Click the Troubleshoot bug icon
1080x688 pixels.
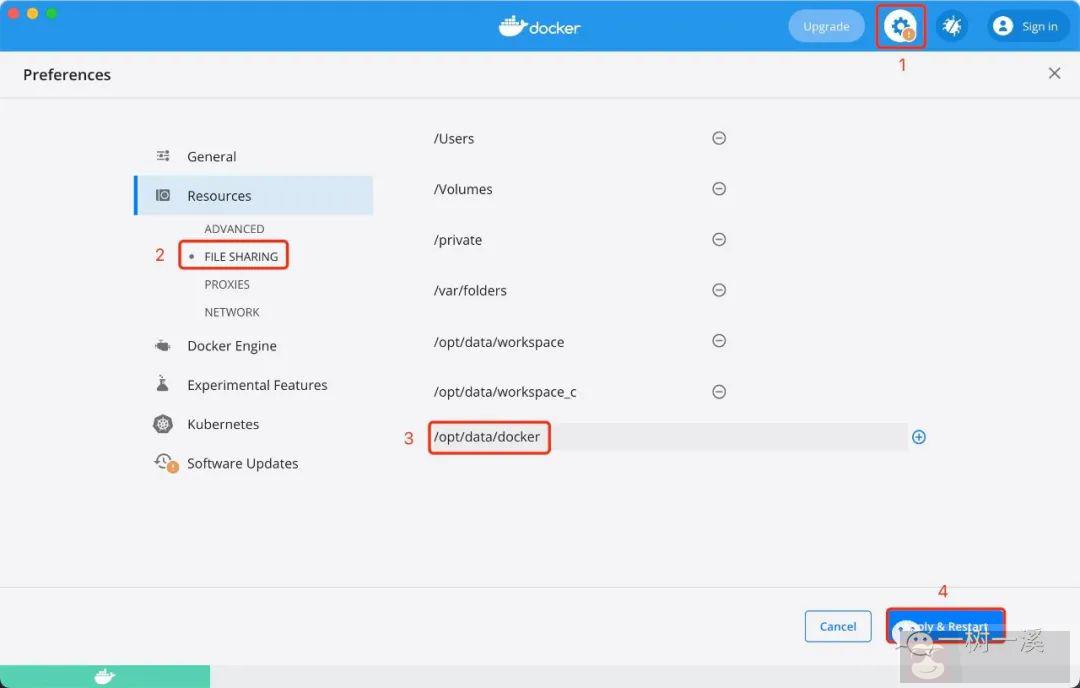[951, 26]
